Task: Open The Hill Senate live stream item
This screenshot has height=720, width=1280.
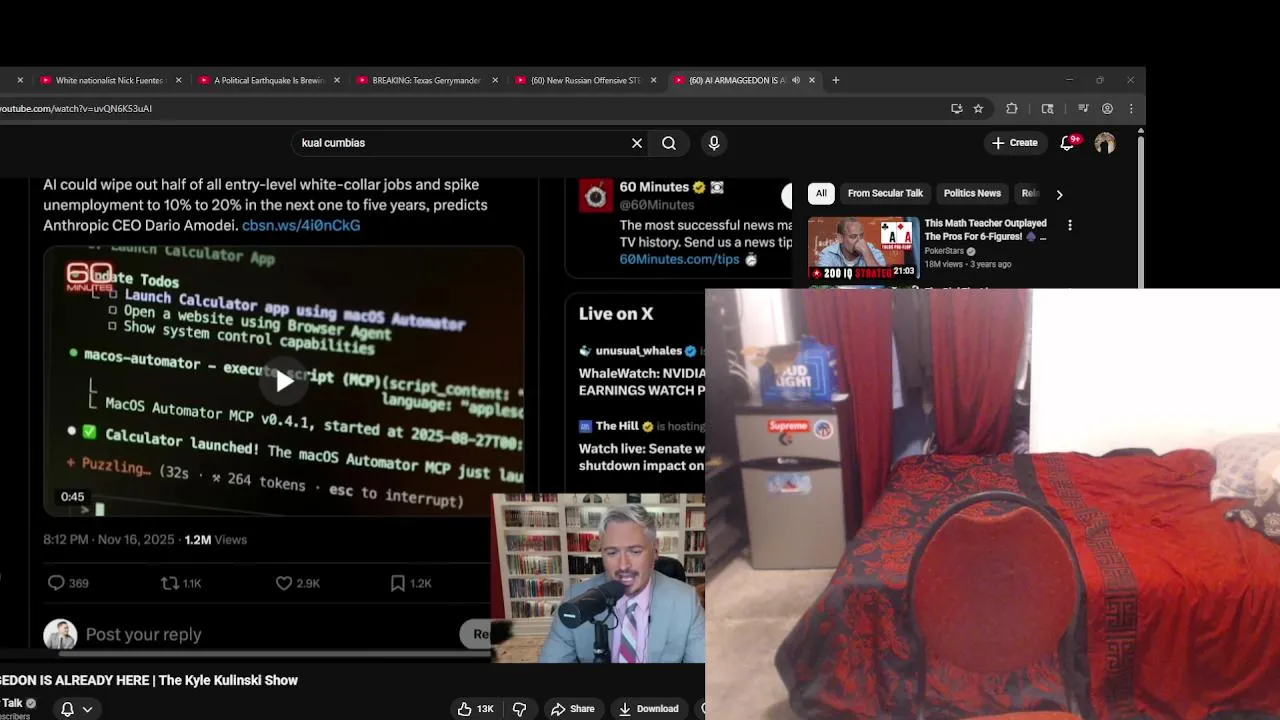Action: pyautogui.click(x=641, y=445)
